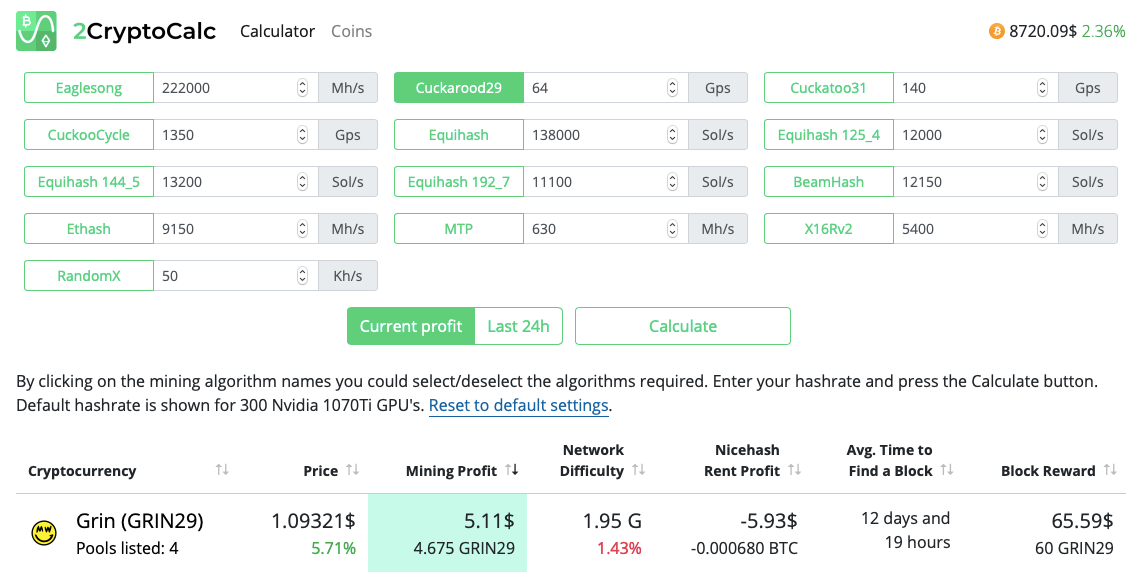Image resolution: width=1139 pixels, height=578 pixels.
Task: Click the 2CryptoCalc green logo icon
Action: 36,31
